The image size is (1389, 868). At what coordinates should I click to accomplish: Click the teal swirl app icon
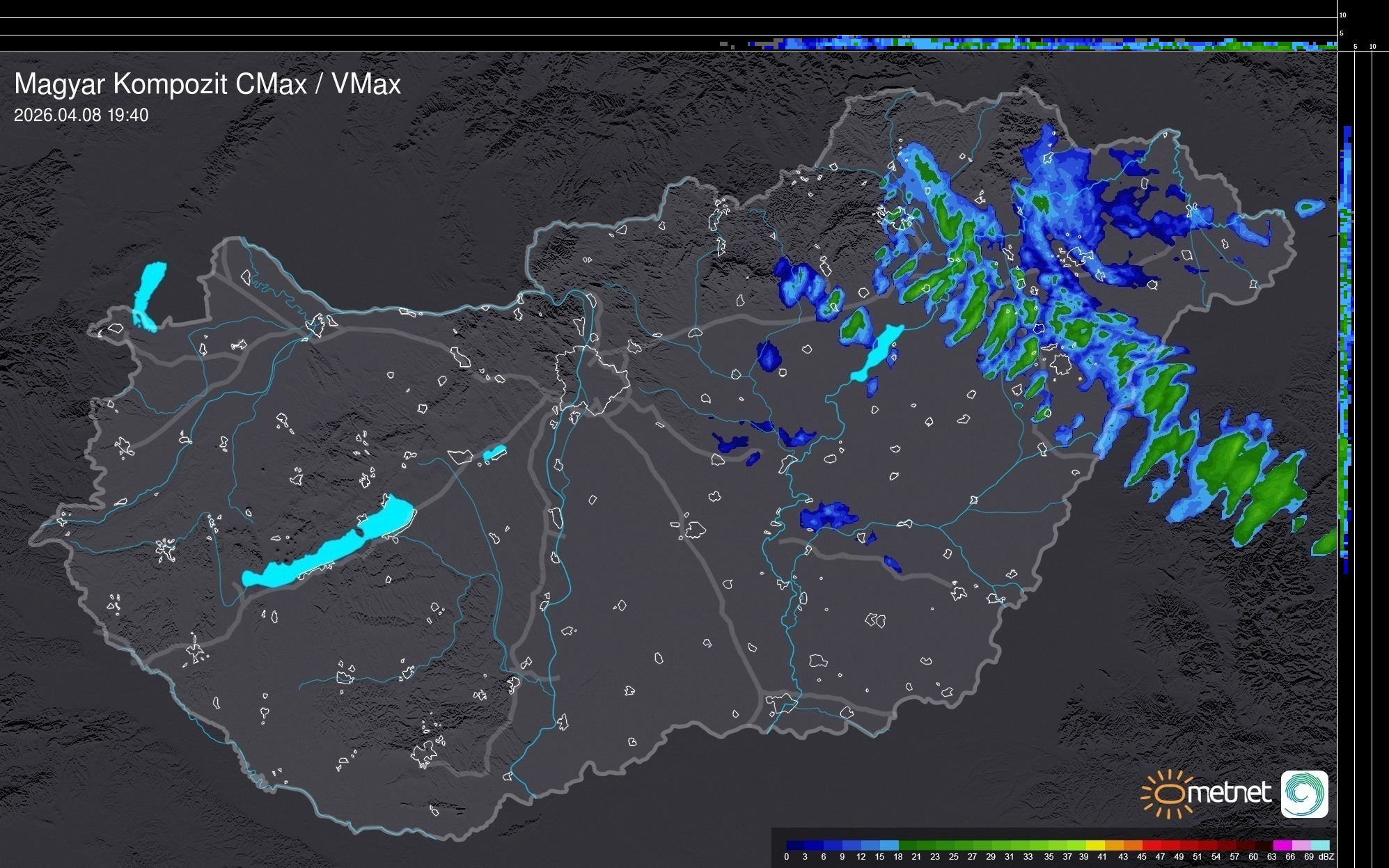[x=1304, y=794]
